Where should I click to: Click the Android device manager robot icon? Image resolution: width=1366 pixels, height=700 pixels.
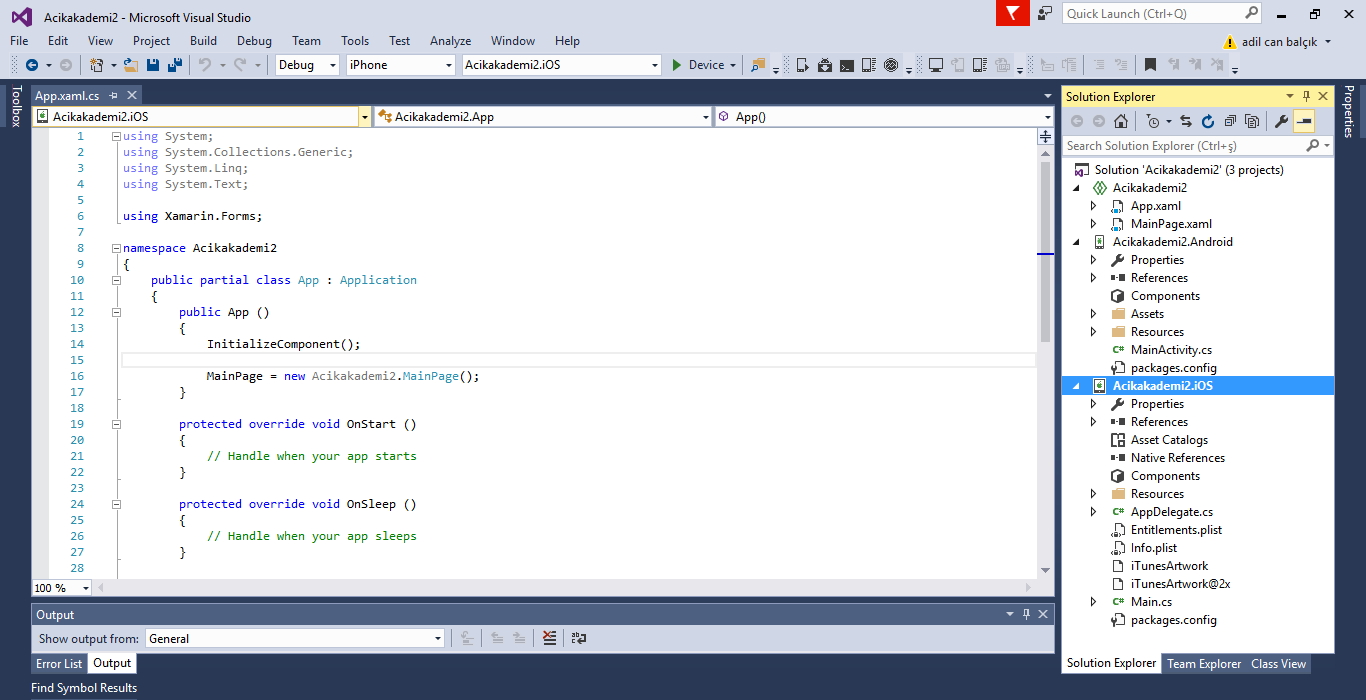point(825,65)
